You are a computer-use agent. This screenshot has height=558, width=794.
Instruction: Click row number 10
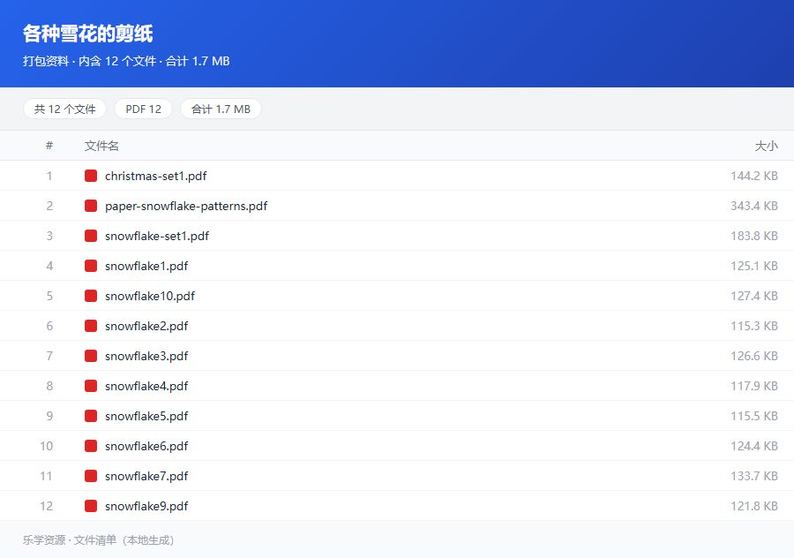(x=46, y=446)
